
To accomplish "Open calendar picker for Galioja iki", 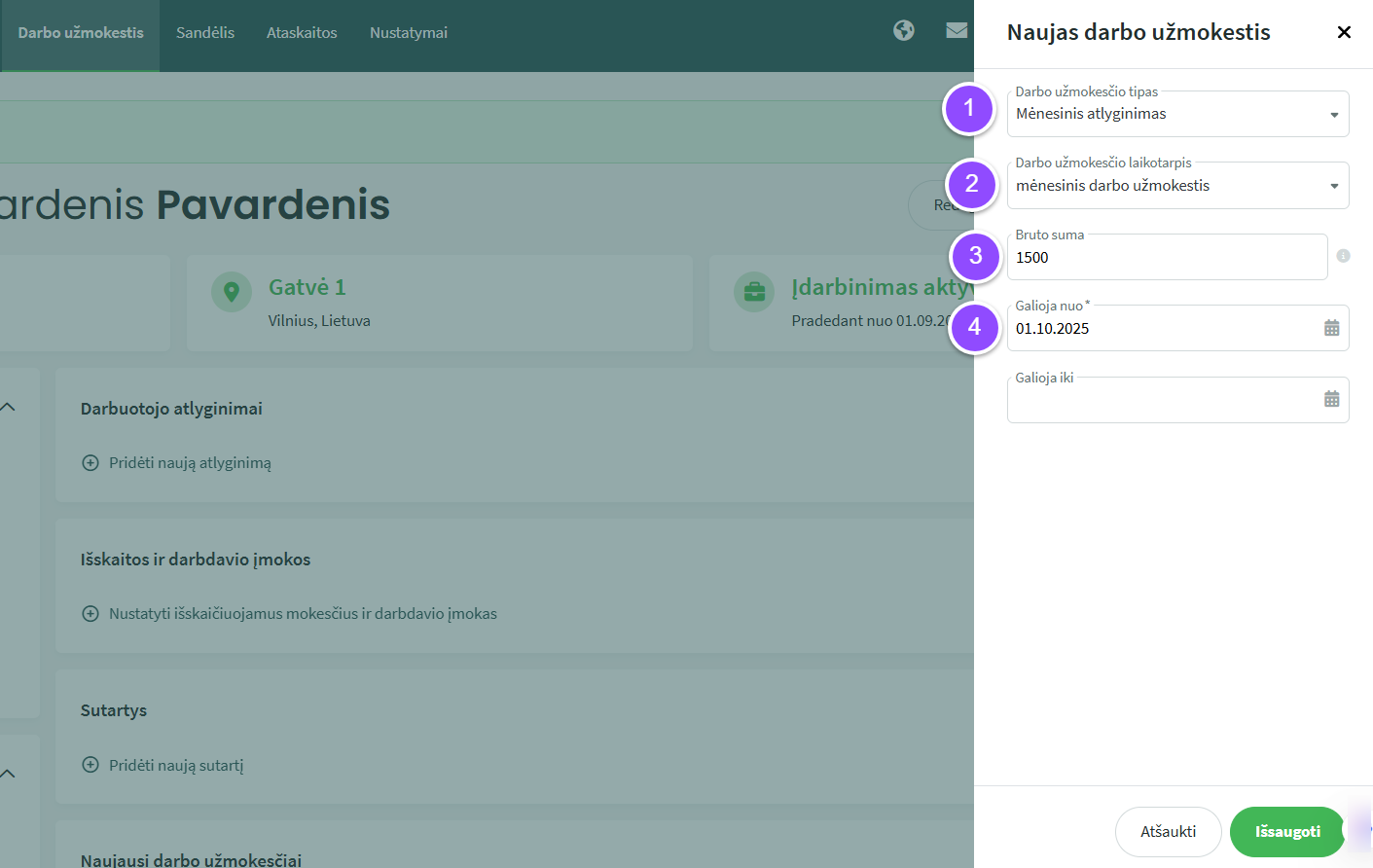I will pos(1331,399).
